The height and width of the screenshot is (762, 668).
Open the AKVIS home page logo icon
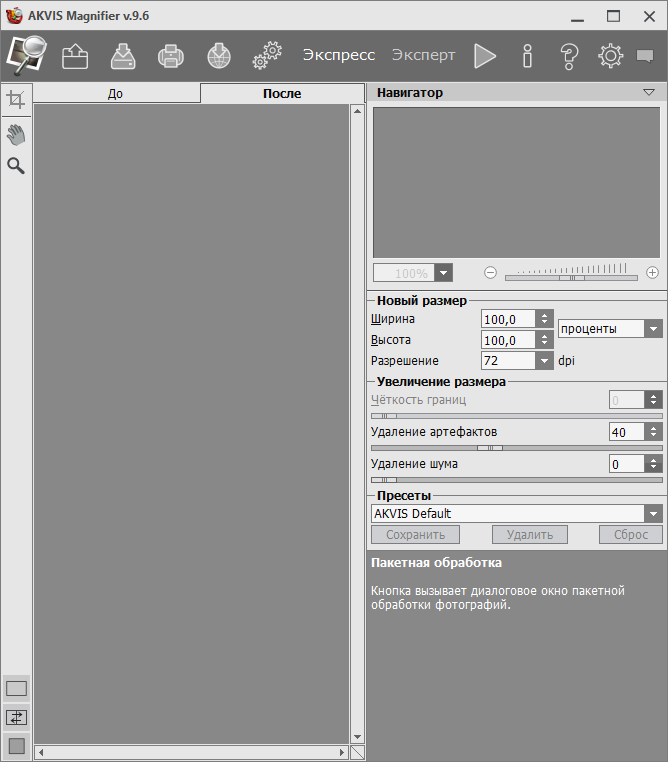coord(26,55)
